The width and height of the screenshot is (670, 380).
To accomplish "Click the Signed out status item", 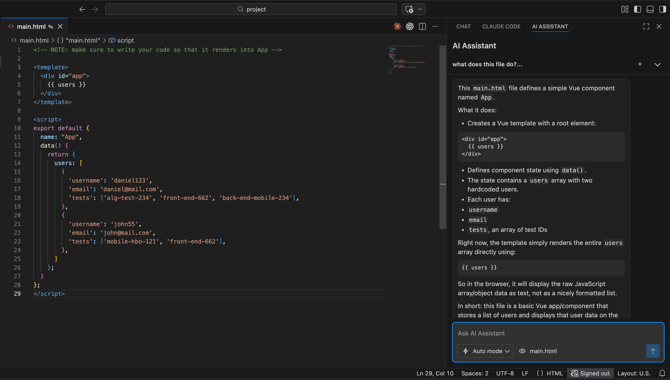I will coord(591,373).
